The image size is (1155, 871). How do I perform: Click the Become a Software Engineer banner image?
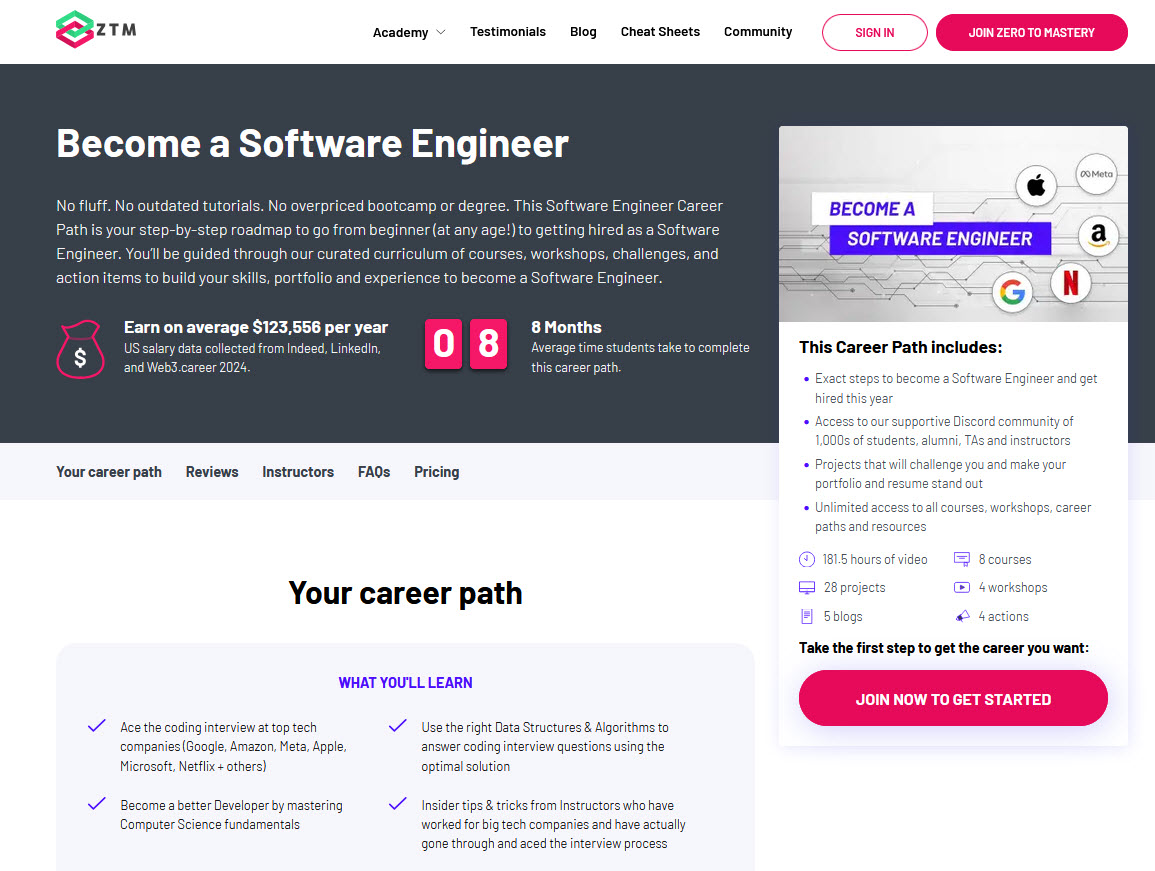[x=953, y=224]
